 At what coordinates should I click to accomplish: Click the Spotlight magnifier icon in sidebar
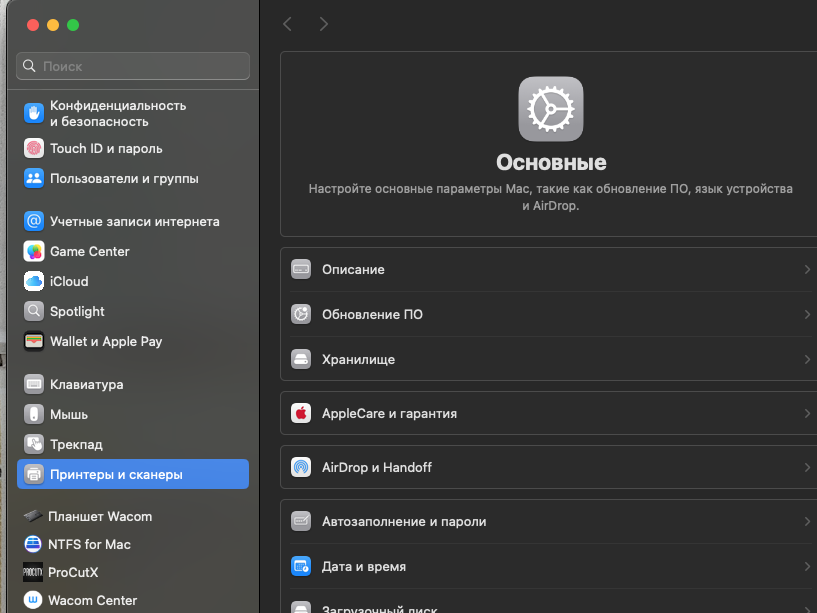pyautogui.click(x=34, y=311)
